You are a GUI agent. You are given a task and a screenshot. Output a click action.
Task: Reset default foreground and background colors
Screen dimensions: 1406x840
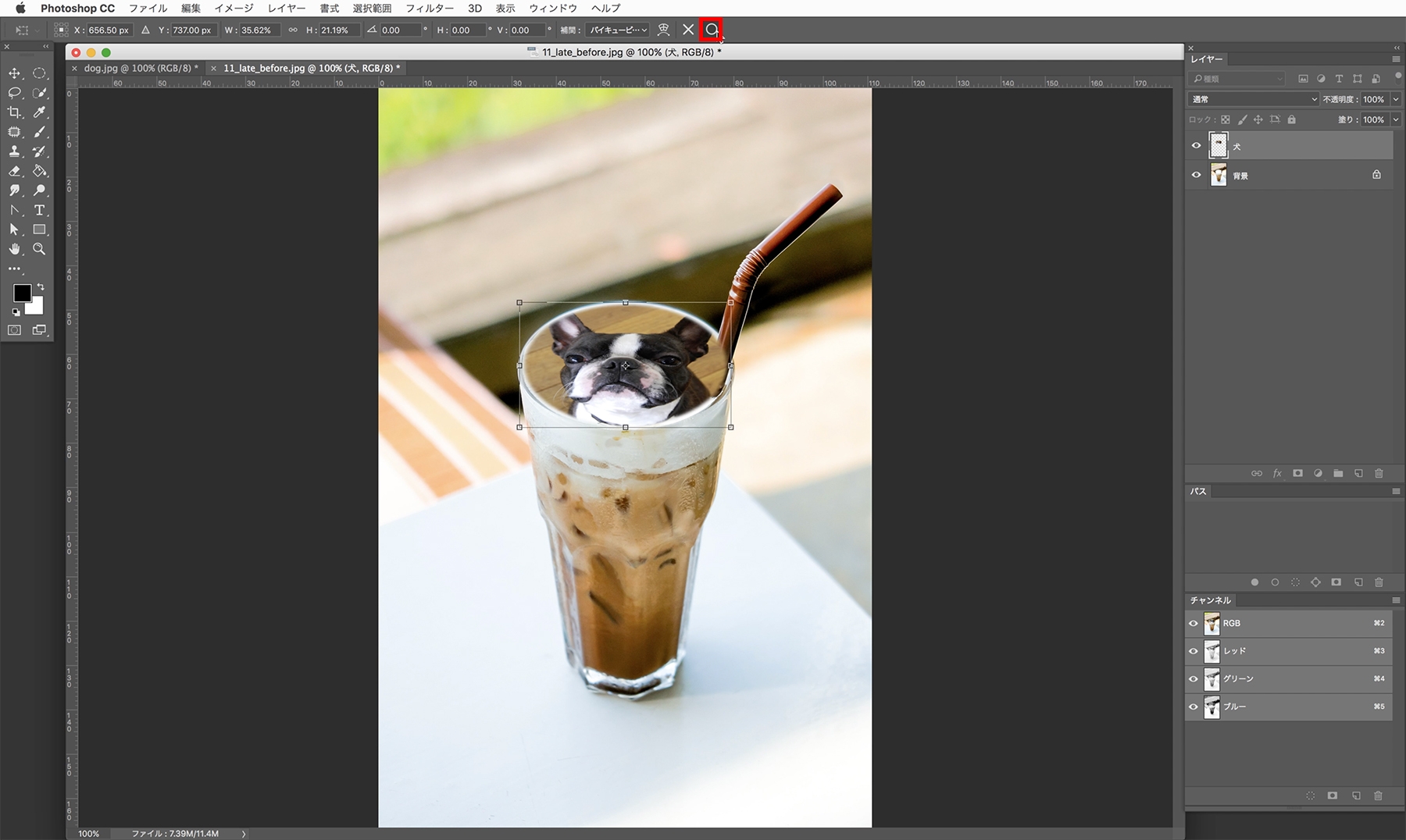click(16, 312)
